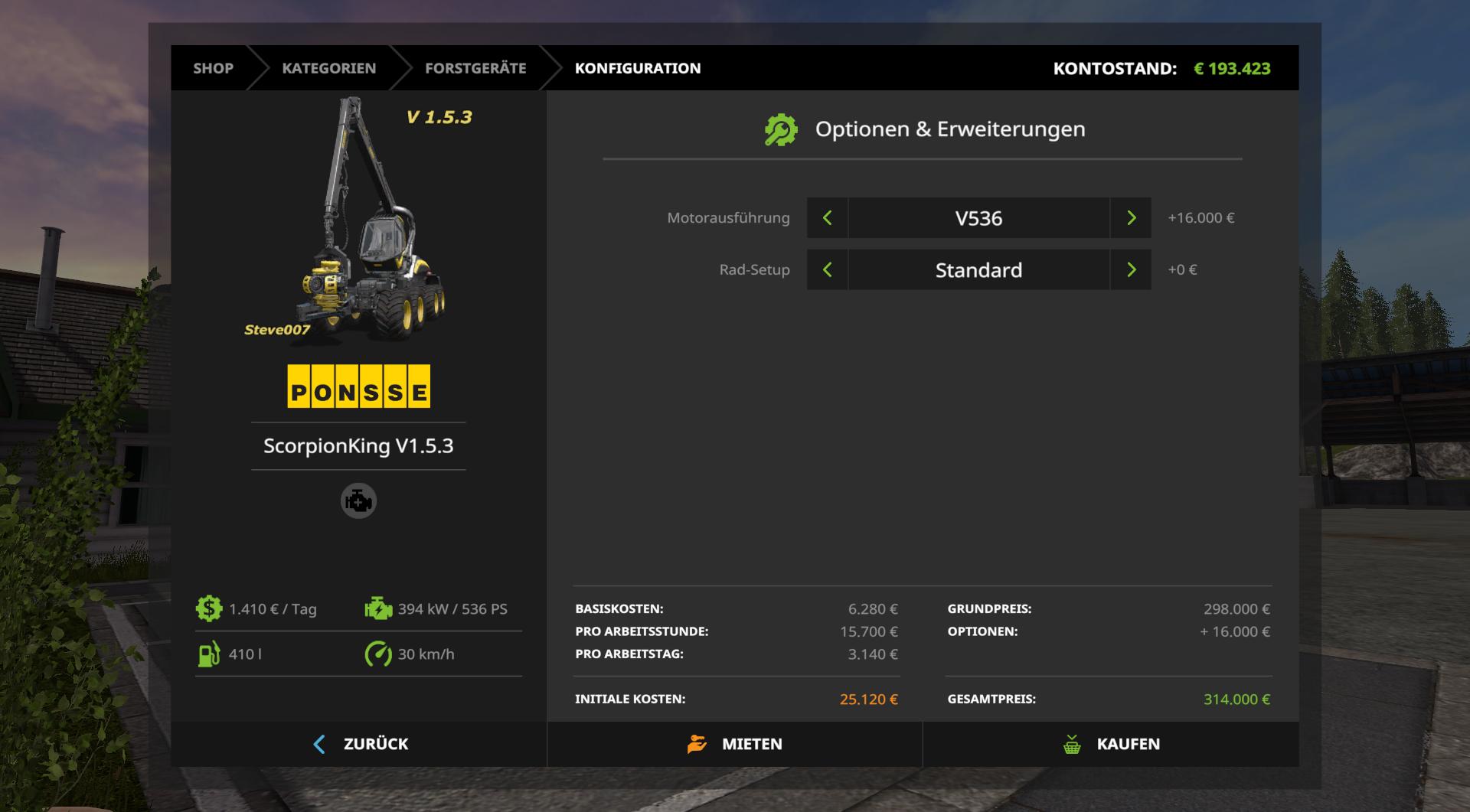Click the Ponsse brand logo
1470x812 pixels.
point(358,386)
